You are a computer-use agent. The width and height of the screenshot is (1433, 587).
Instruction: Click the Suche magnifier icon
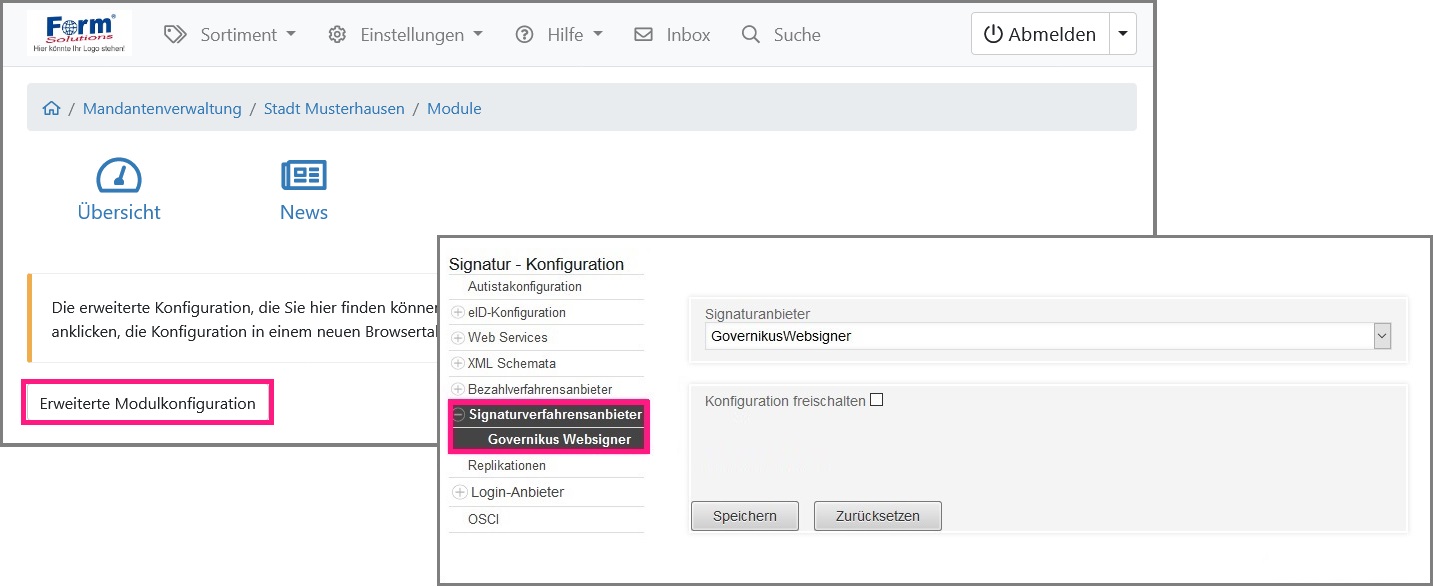click(751, 35)
